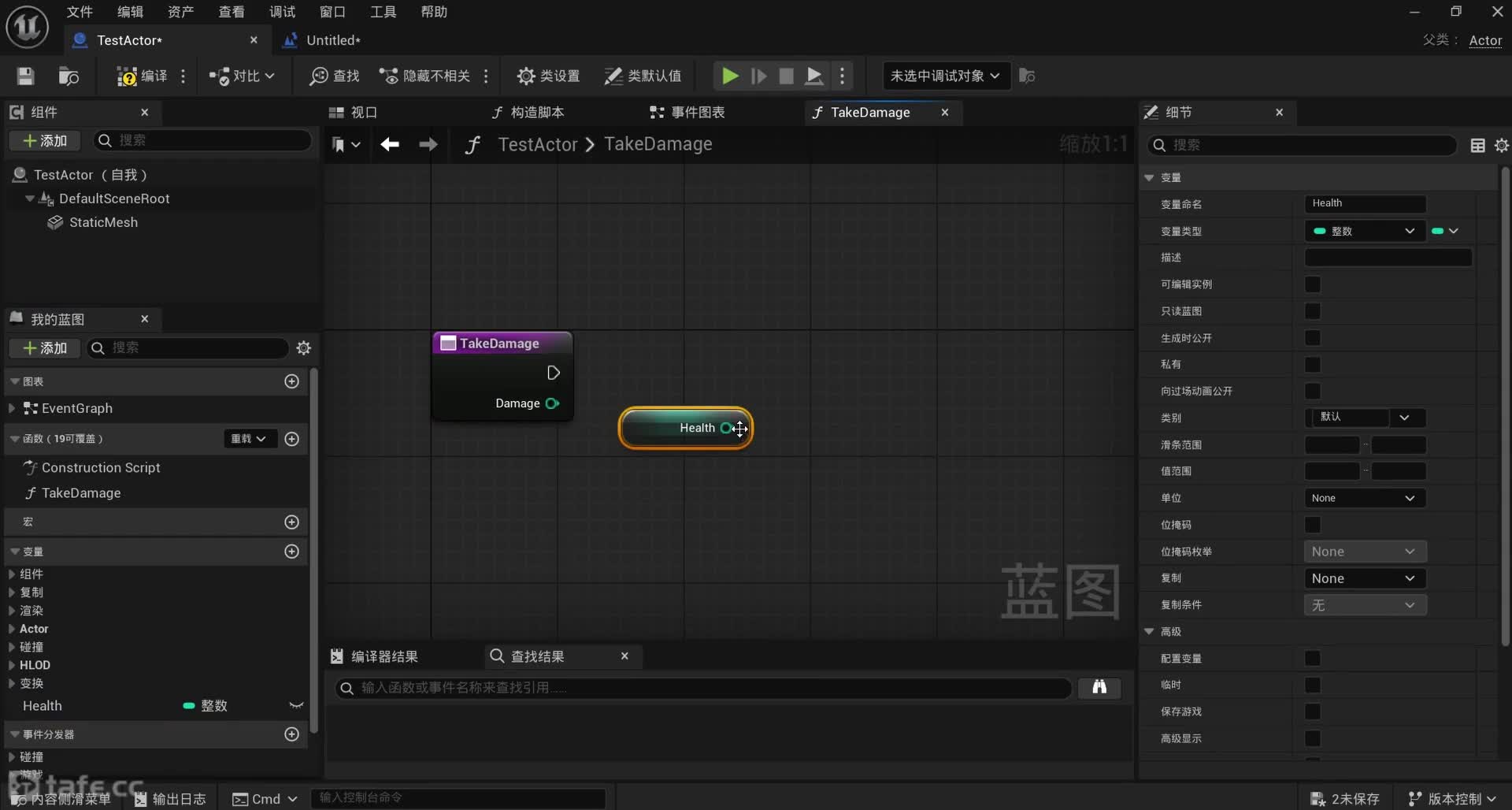Open the 对比 diff dropdown

tap(242, 76)
